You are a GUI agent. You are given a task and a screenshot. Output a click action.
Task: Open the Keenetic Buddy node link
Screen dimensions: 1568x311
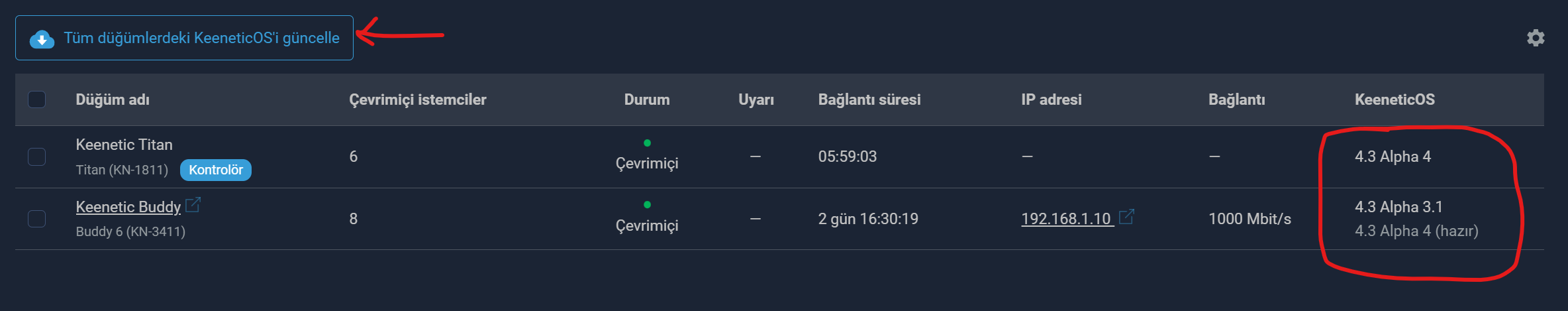128,207
